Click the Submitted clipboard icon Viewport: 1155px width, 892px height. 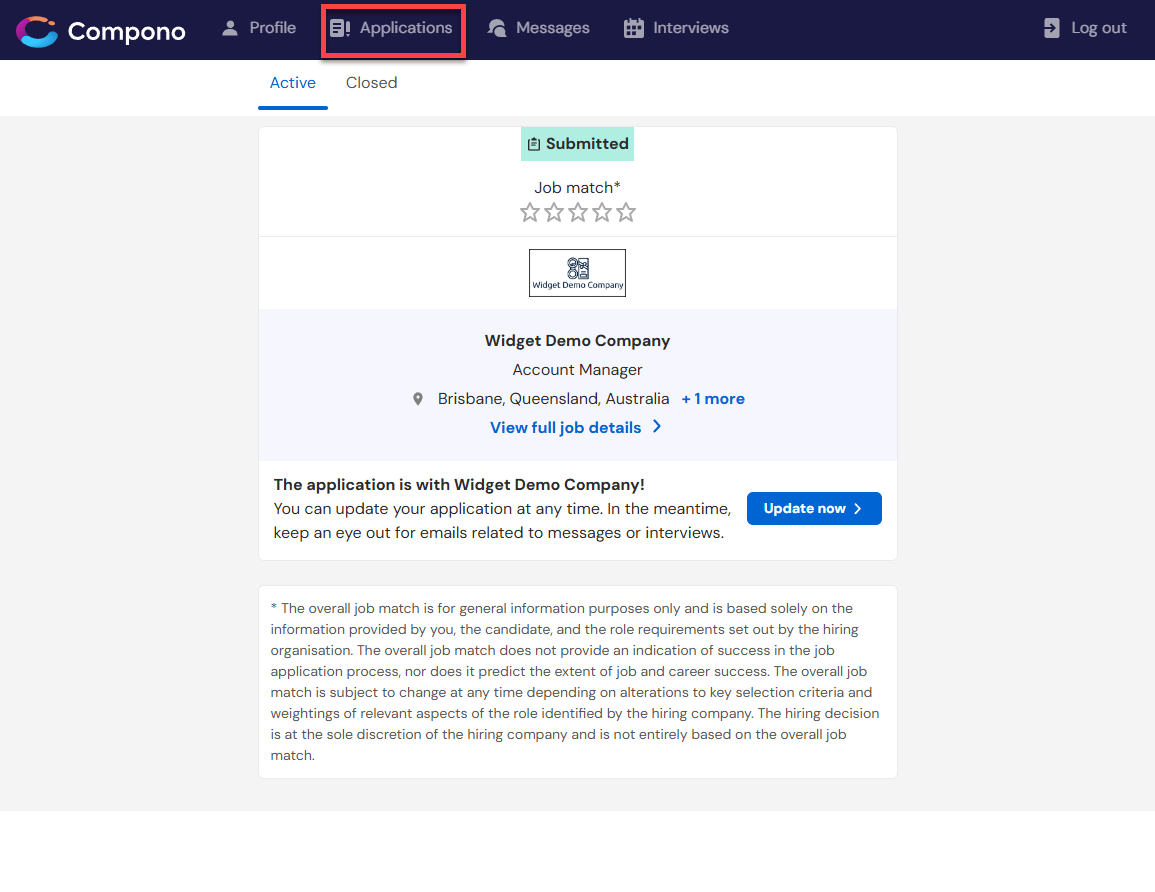pyautogui.click(x=534, y=144)
